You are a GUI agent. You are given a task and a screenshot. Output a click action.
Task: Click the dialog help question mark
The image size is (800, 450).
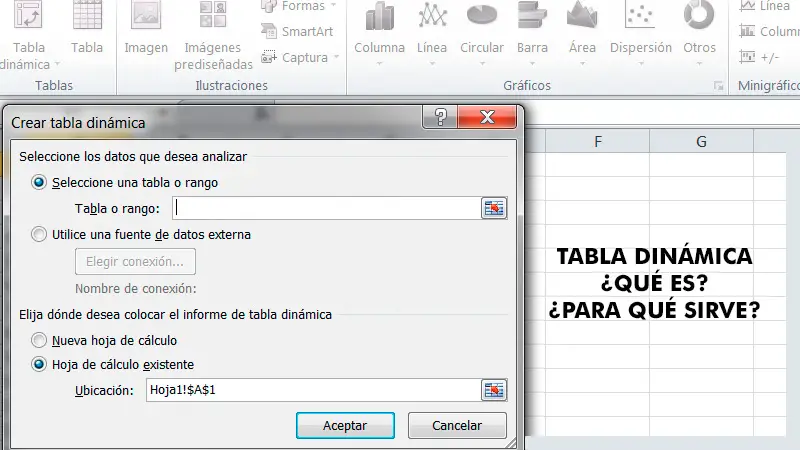(x=440, y=117)
